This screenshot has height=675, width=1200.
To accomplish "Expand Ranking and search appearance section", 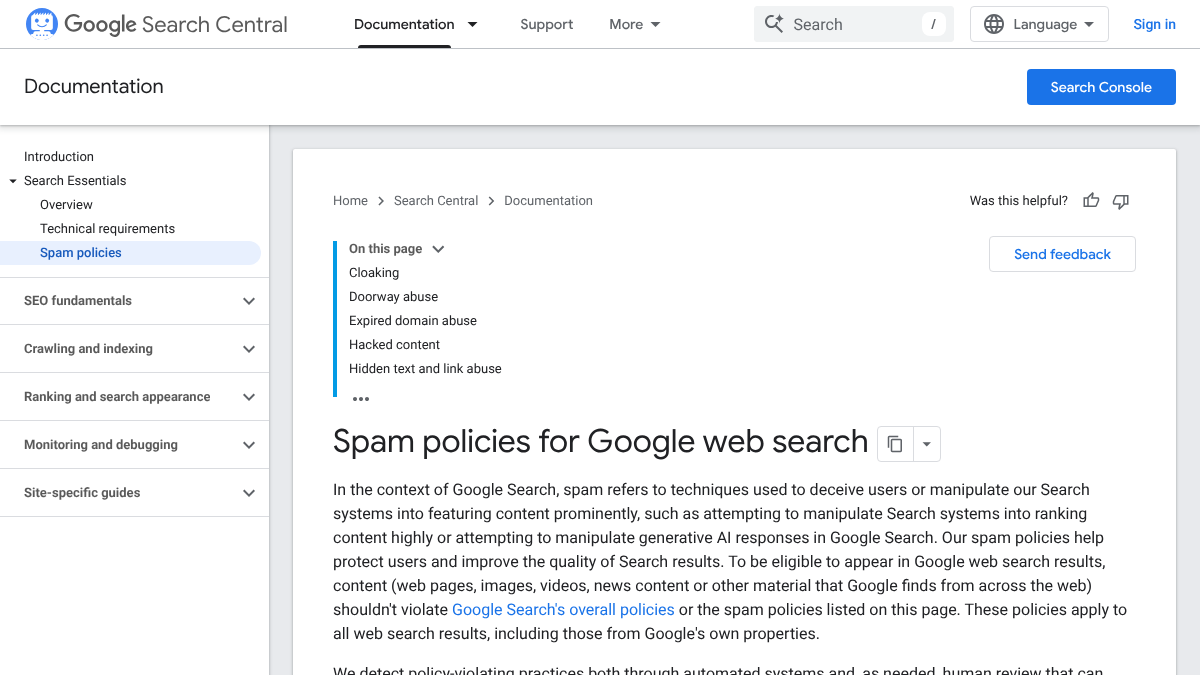I will pyautogui.click(x=135, y=397).
